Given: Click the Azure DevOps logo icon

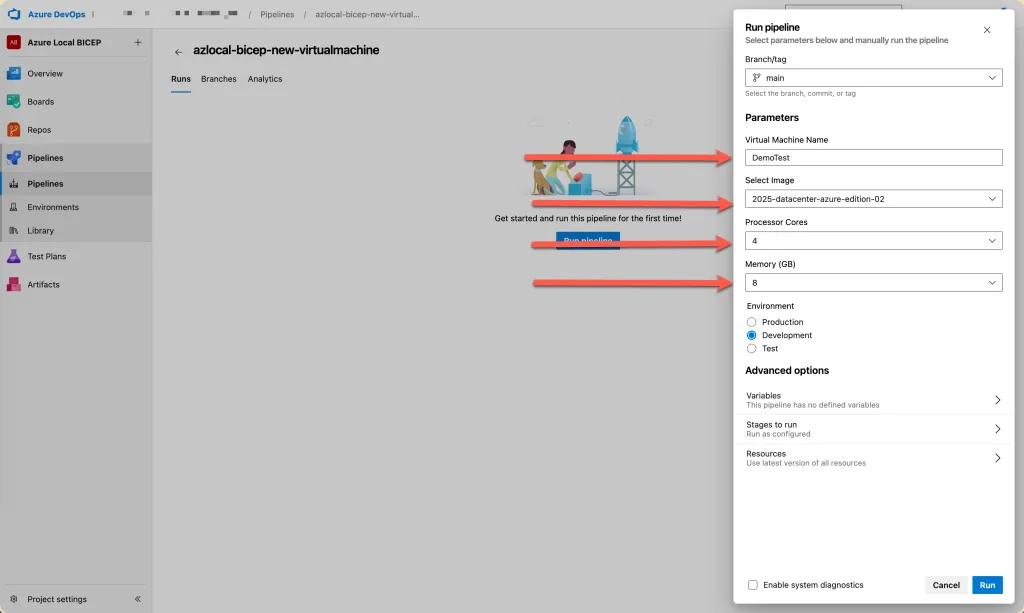Looking at the screenshot, I should pyautogui.click(x=15, y=15).
